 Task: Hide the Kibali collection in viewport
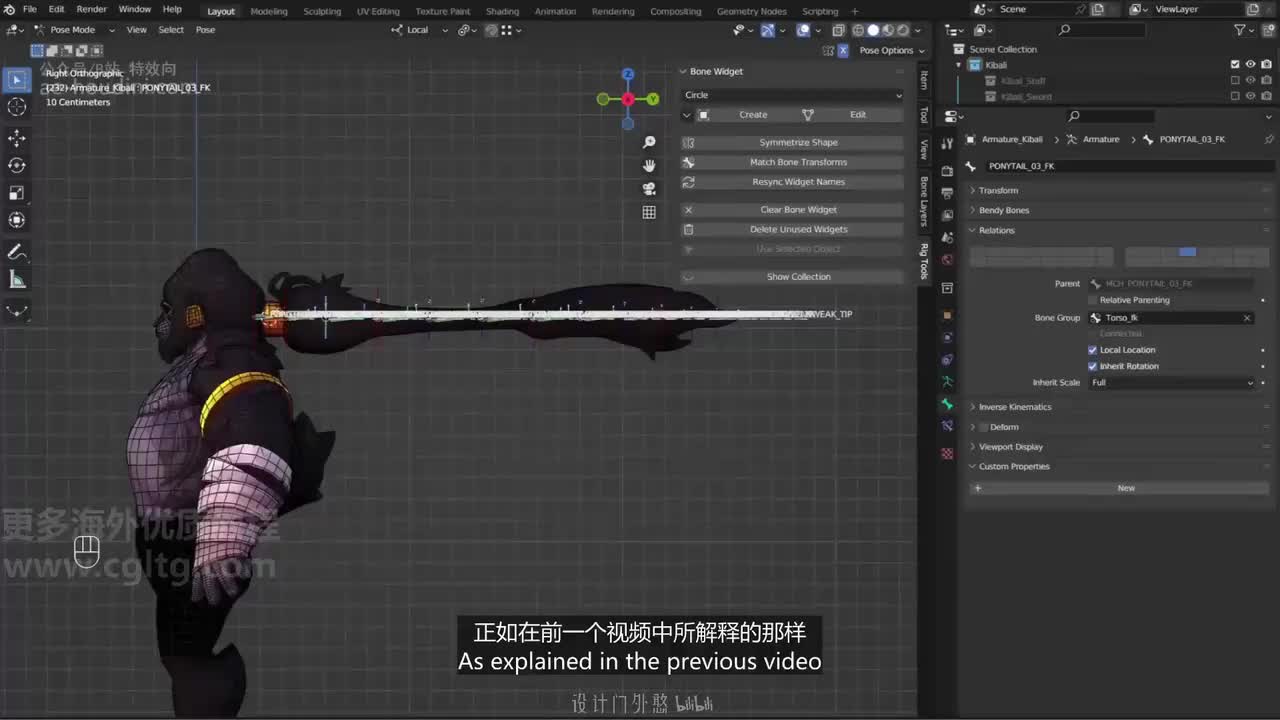pos(1250,65)
